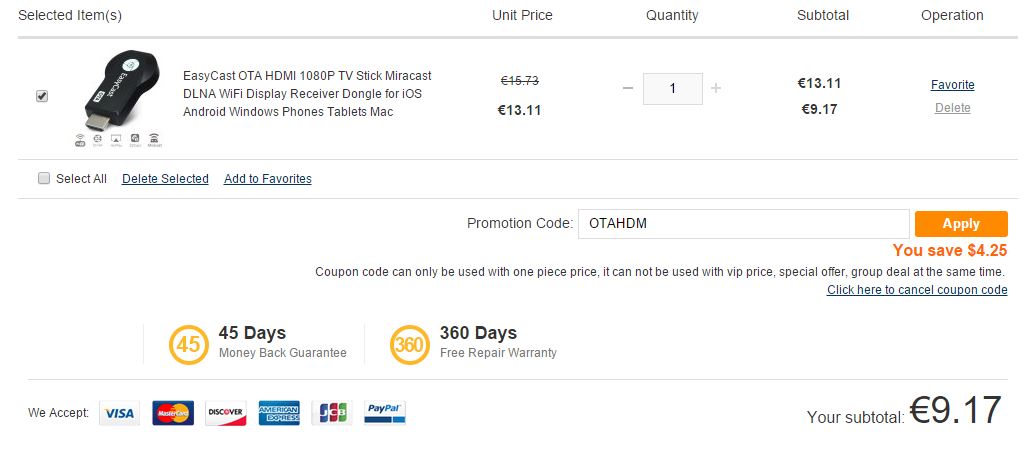The width and height of the screenshot is (1035, 468).
Task: Apply the promotion code
Action: 961,224
